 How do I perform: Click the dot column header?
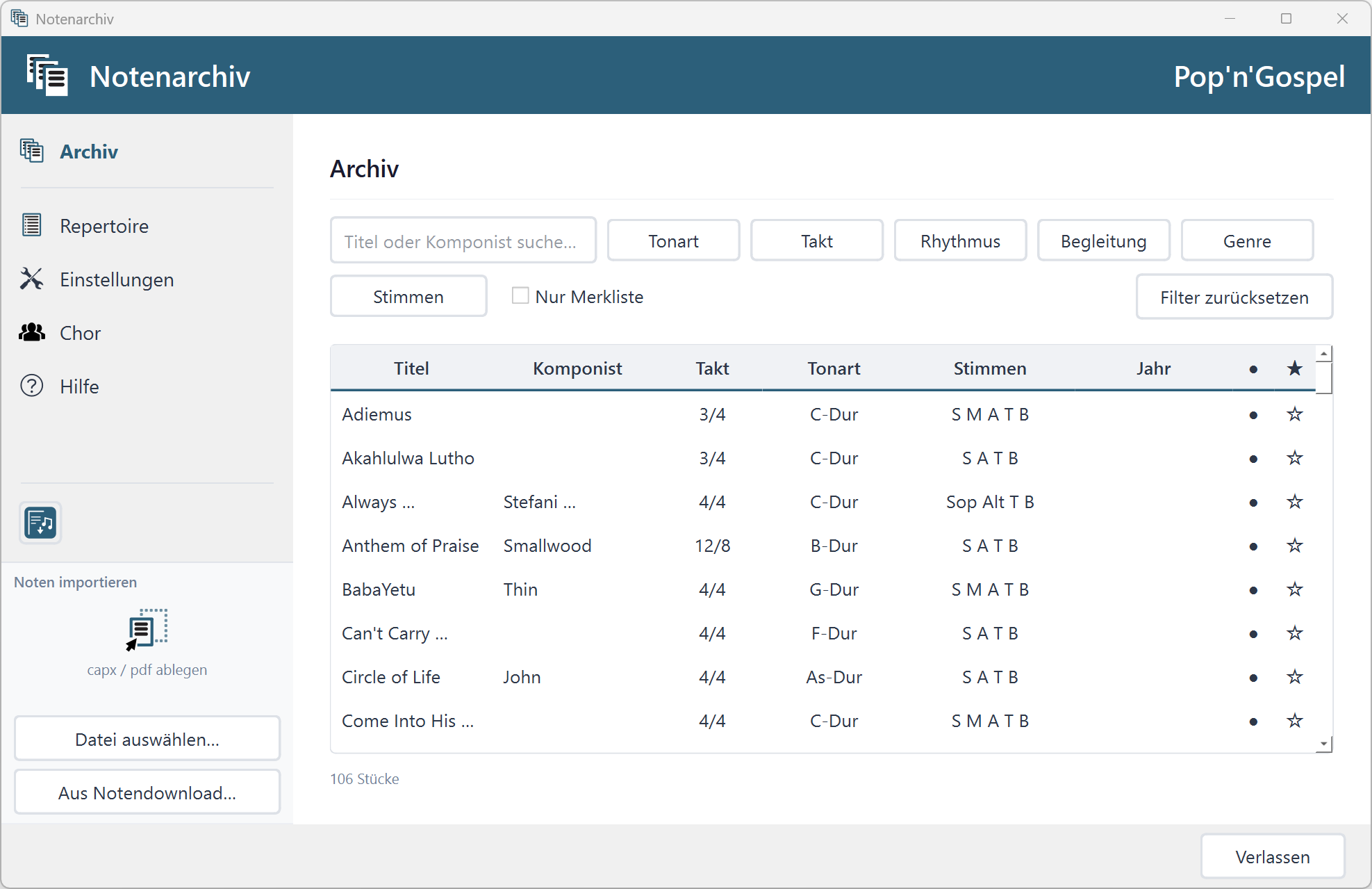tap(1253, 369)
